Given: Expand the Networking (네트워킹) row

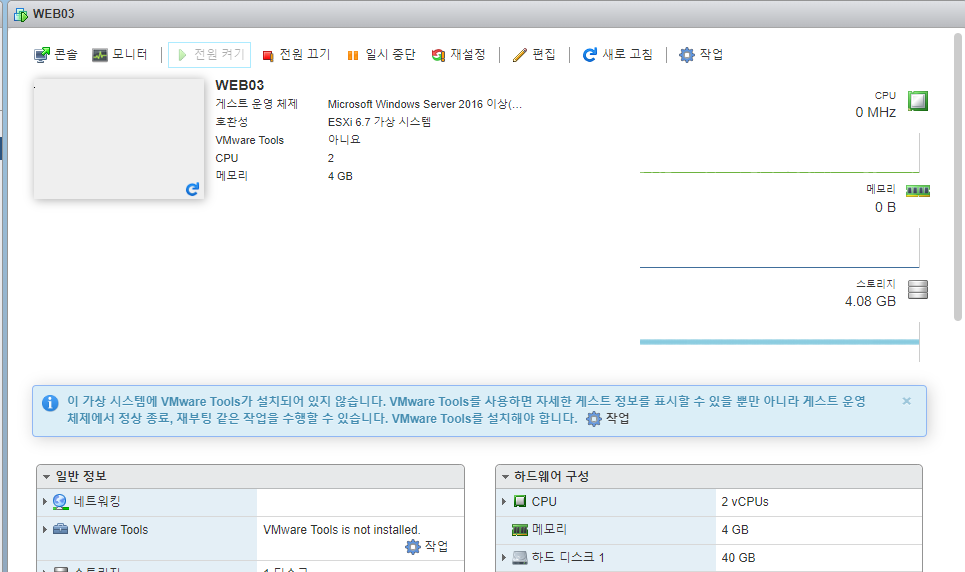Looking at the screenshot, I should [x=45, y=502].
